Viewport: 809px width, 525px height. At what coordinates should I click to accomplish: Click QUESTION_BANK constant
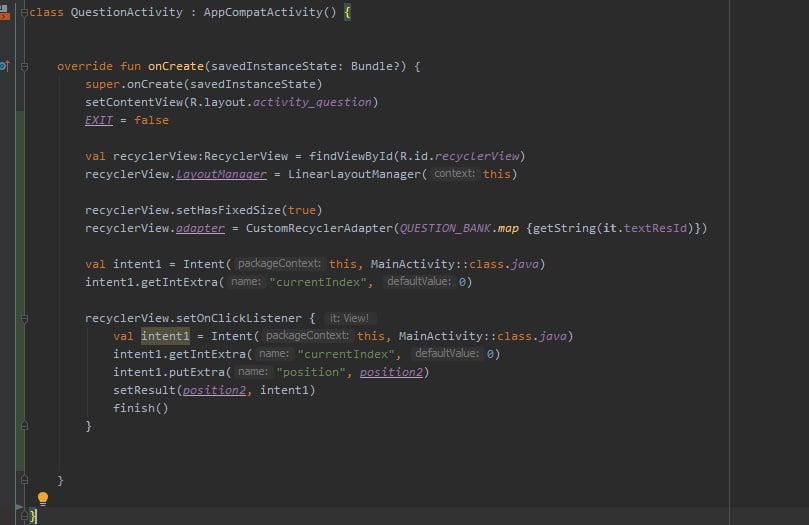[x=445, y=228]
